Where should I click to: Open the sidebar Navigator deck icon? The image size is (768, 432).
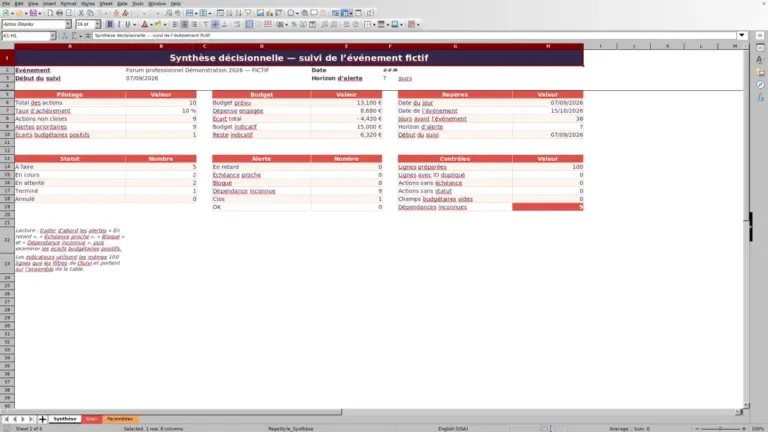pos(760,85)
